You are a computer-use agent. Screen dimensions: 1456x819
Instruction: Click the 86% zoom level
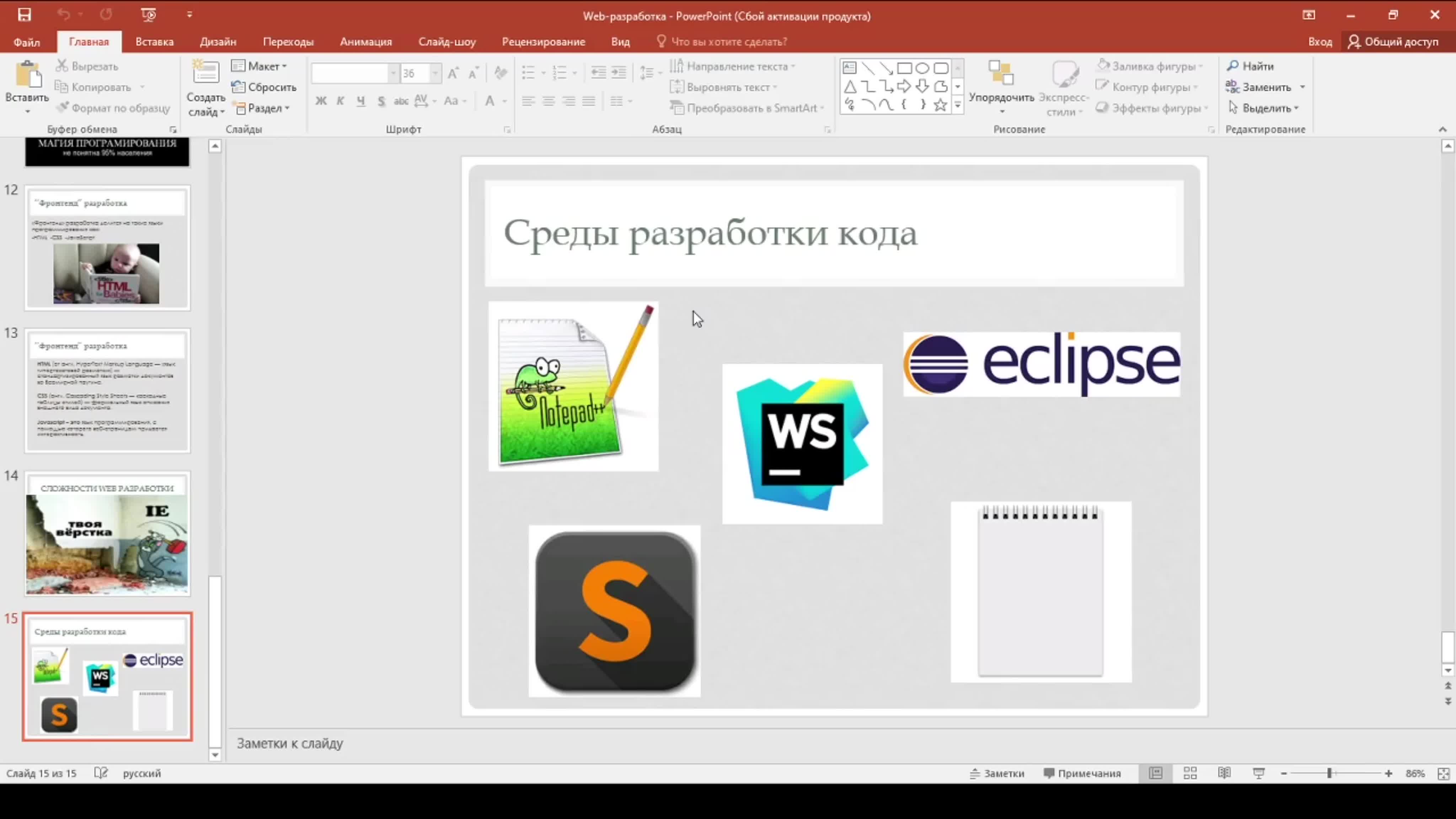coord(1415,773)
